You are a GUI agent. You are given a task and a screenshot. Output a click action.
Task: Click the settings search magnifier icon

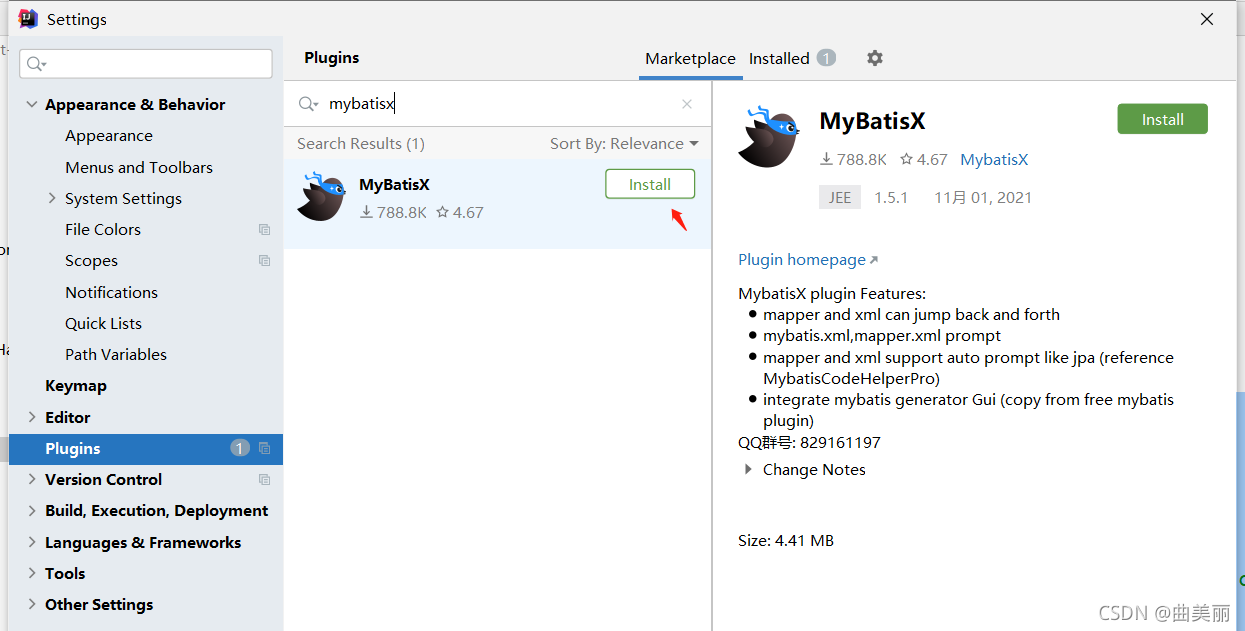(35, 64)
